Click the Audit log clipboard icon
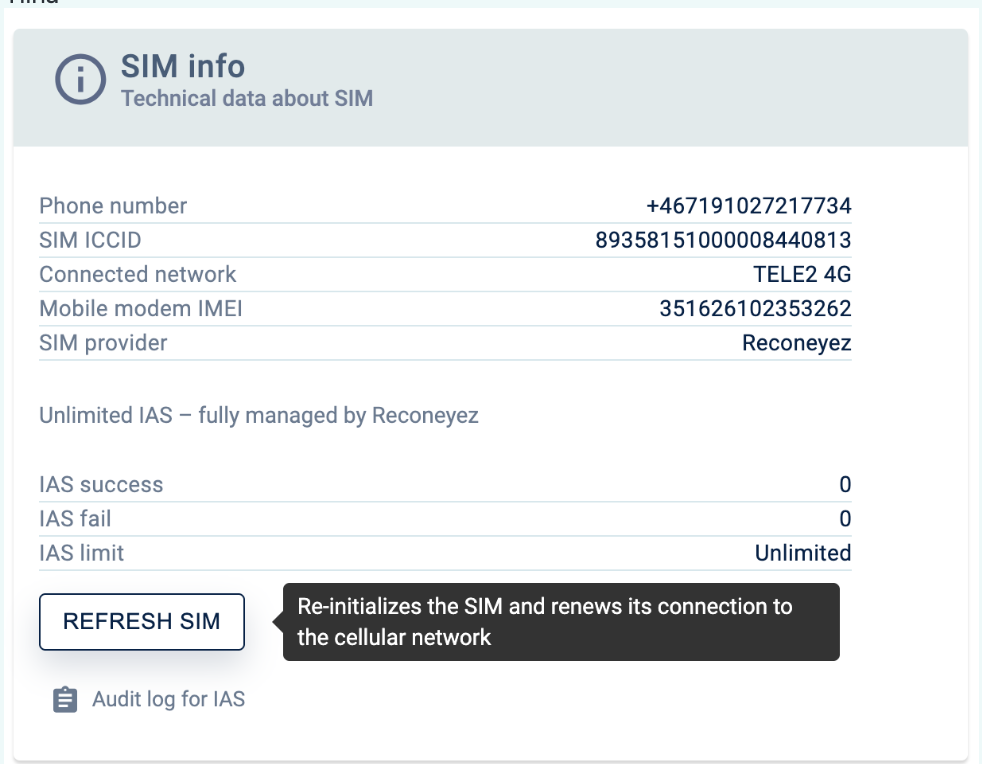The height and width of the screenshot is (764, 982). point(65,700)
